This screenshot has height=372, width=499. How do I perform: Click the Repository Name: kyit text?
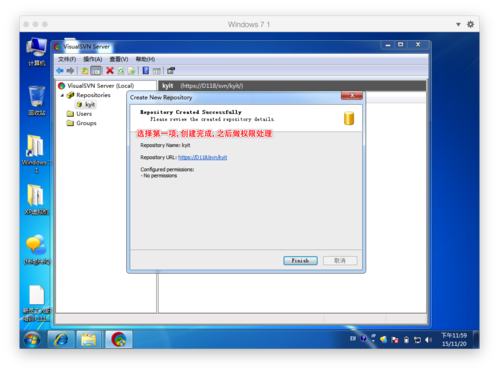coord(165,145)
